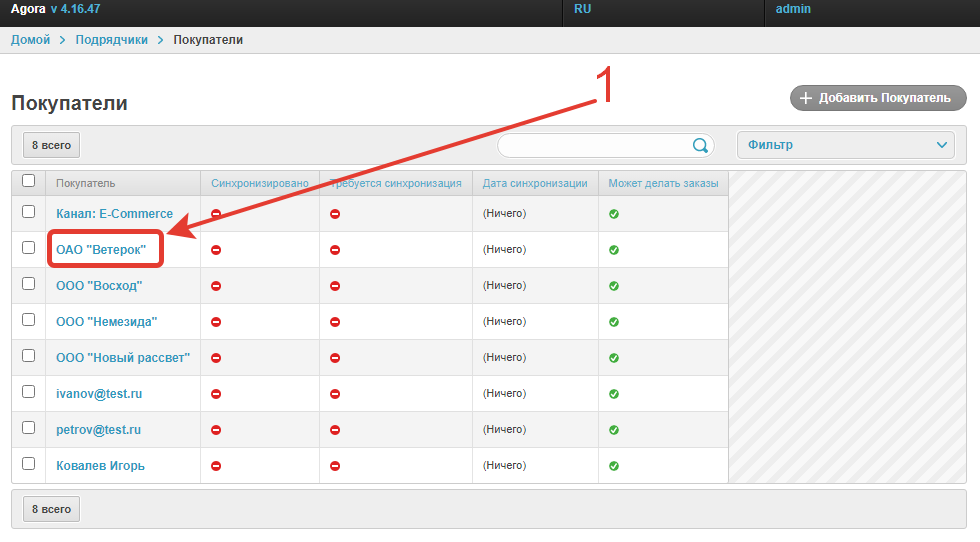
Task: Sort by Дата синхронизации column header
Action: pyautogui.click(x=534, y=183)
